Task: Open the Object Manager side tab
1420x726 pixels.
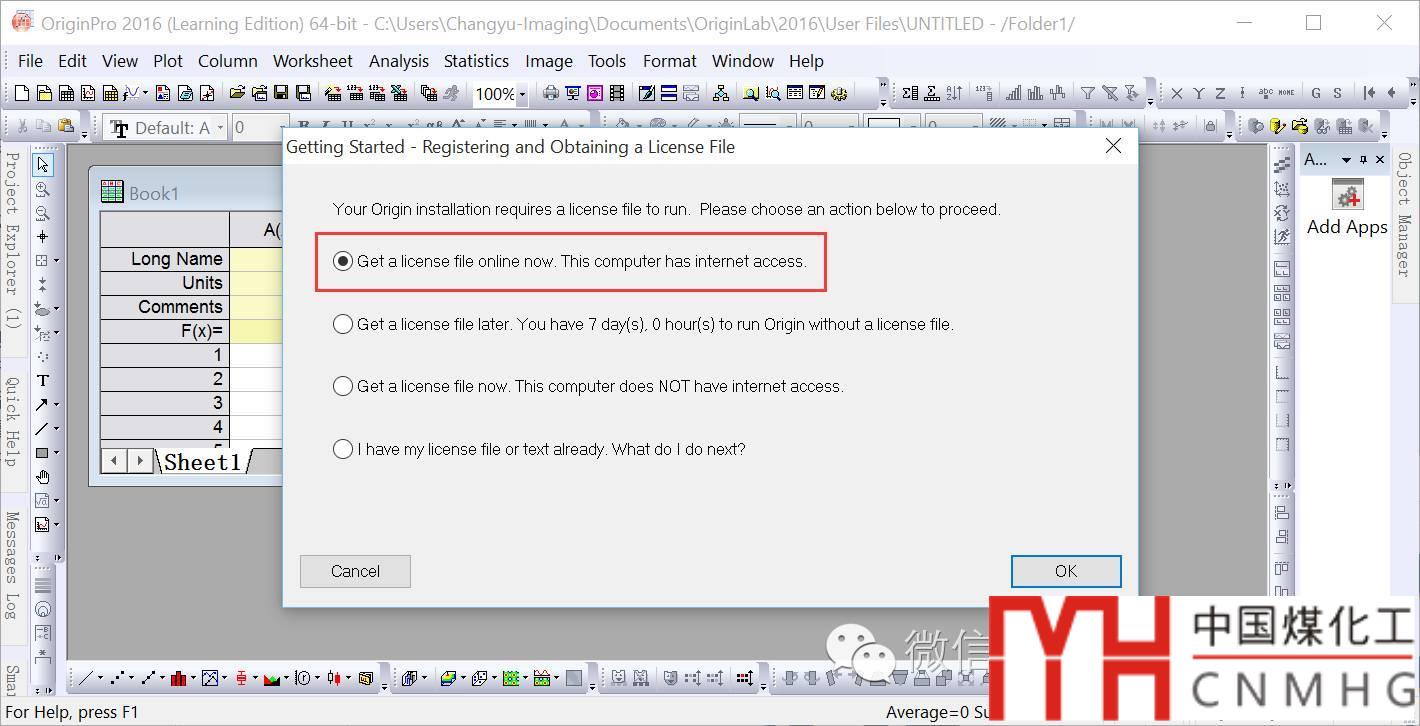Action: coord(1404,214)
